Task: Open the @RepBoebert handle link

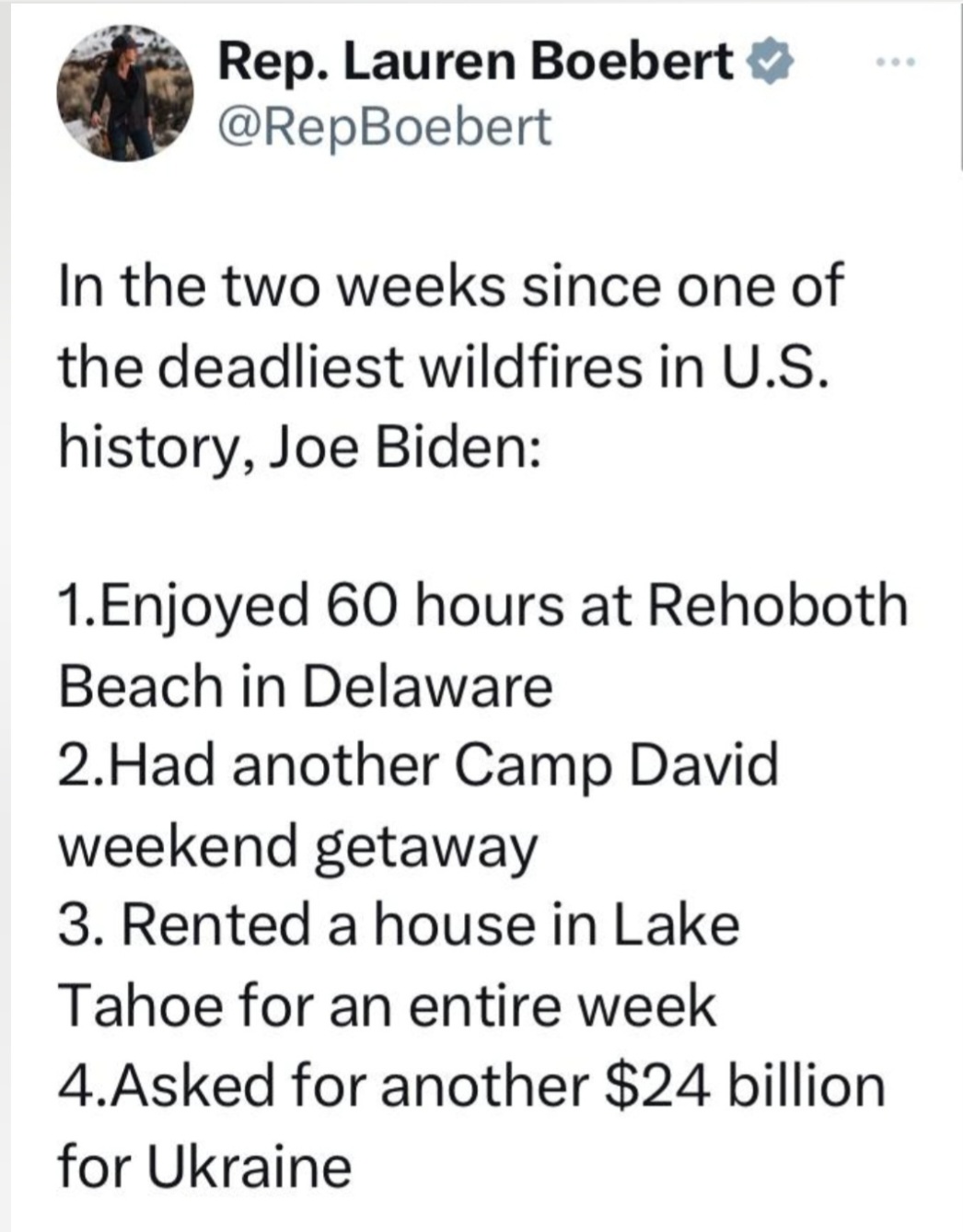Action: pyautogui.click(x=385, y=128)
